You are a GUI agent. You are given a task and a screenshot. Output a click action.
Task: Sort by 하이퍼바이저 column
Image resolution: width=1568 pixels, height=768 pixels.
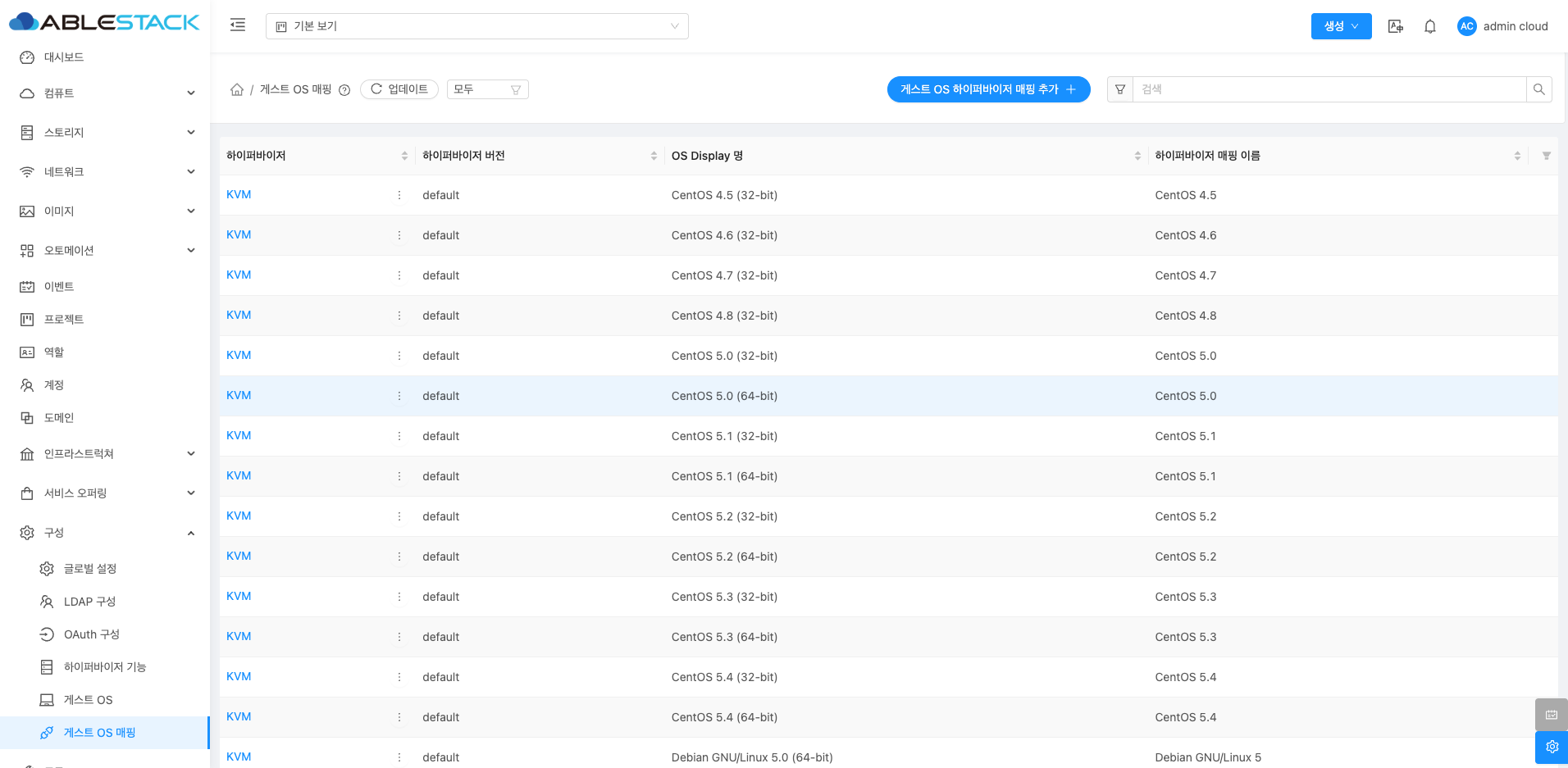tap(404, 156)
